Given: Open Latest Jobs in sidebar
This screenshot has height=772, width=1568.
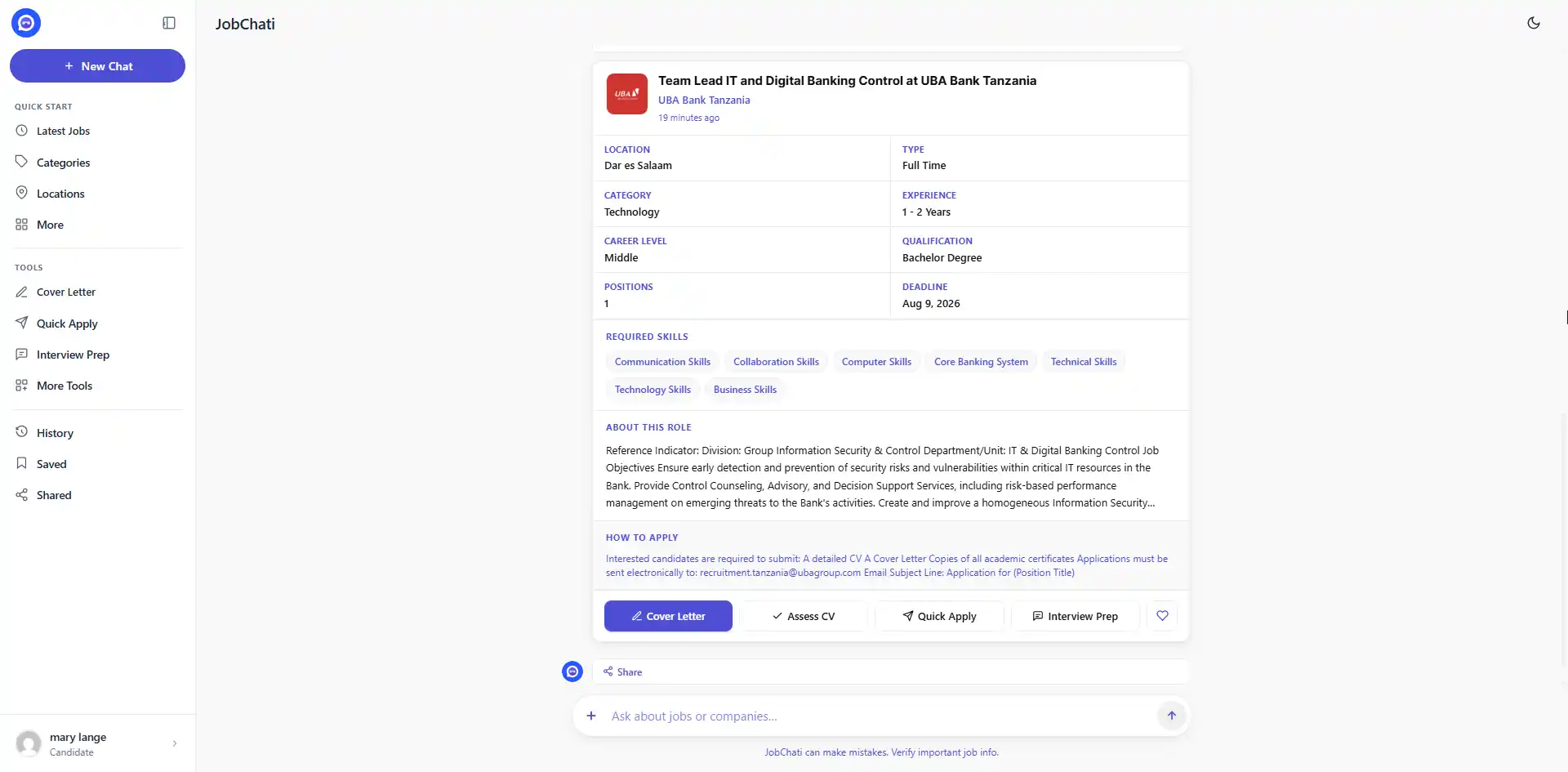Looking at the screenshot, I should 97,131.
